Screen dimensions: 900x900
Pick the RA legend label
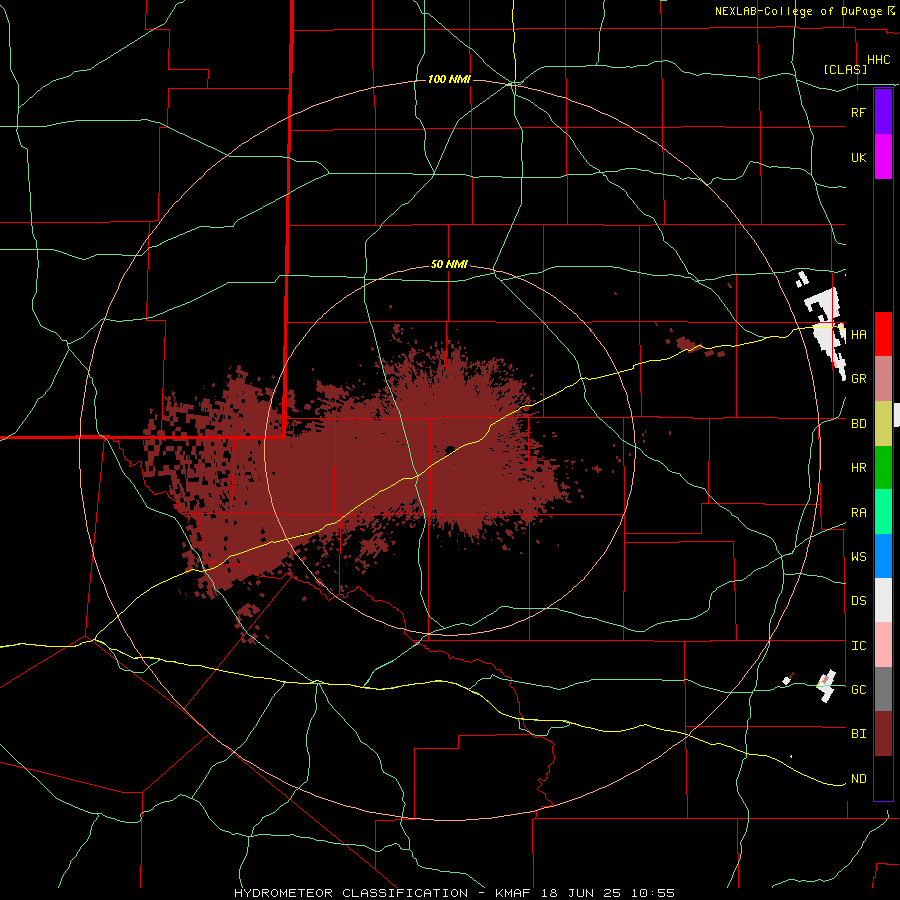(x=858, y=513)
